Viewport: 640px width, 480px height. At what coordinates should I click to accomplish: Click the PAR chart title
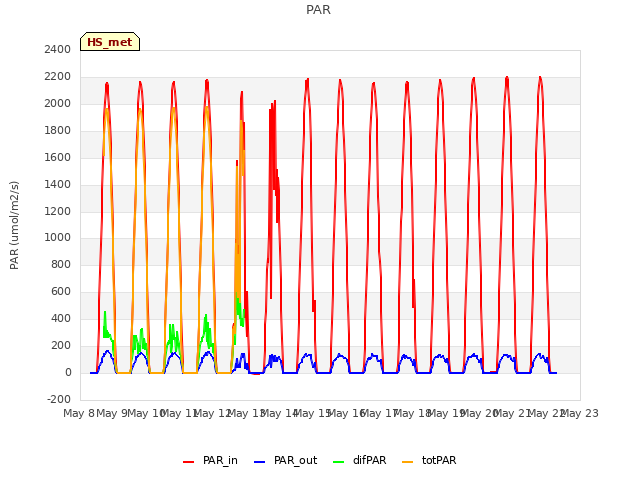318,10
